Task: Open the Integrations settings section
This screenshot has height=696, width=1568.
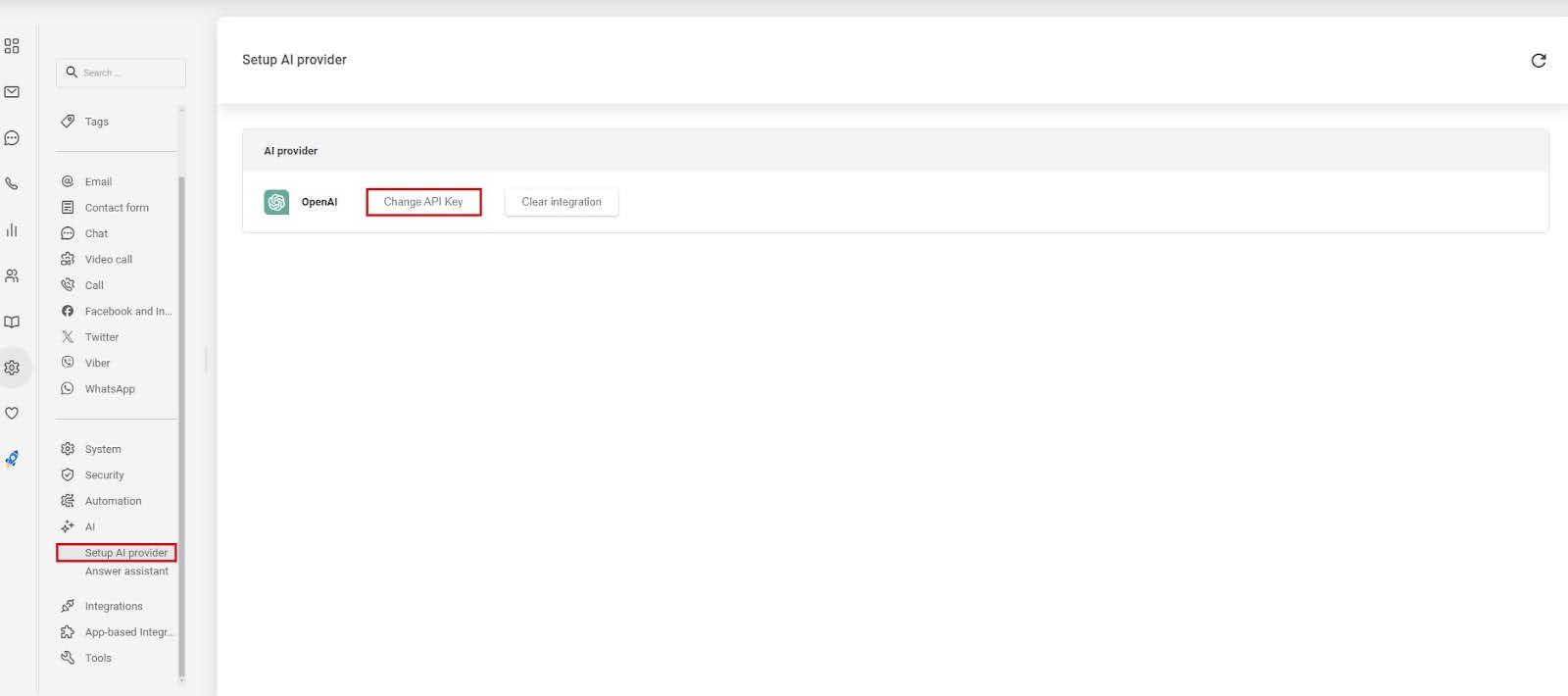Action: pyautogui.click(x=116, y=607)
